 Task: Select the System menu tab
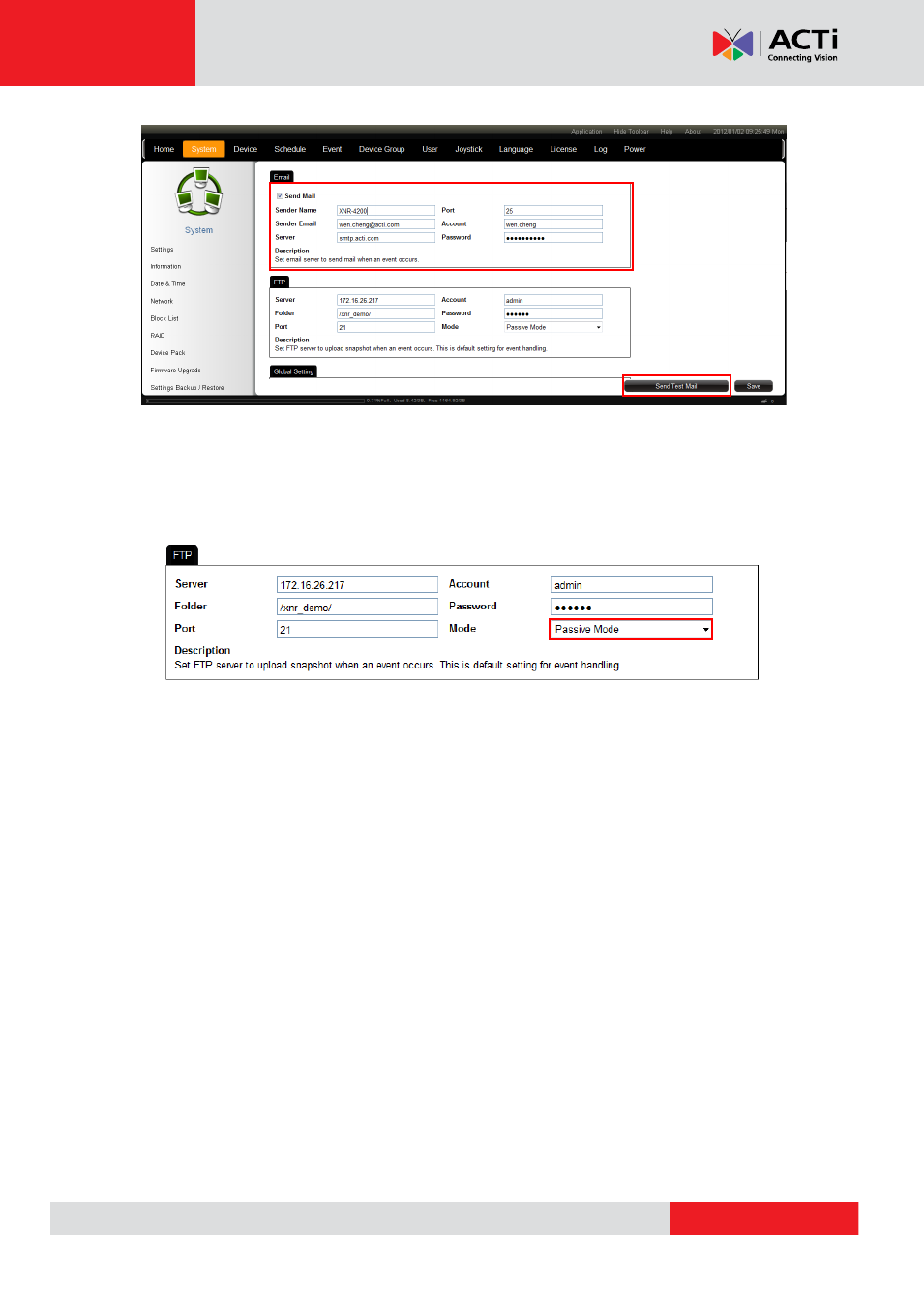pyautogui.click(x=204, y=149)
